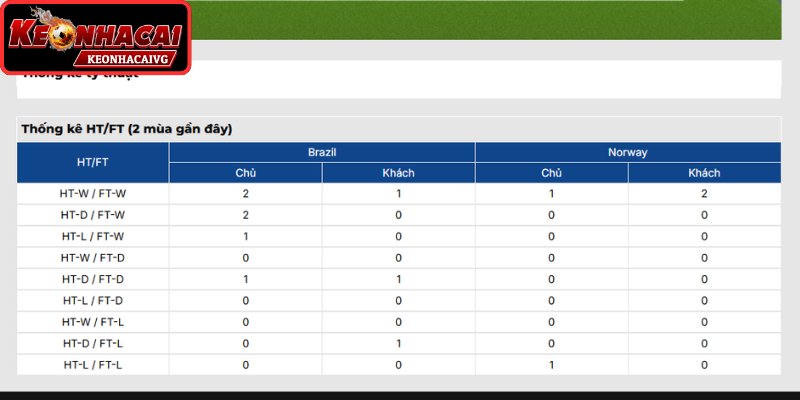
Task: Click Brazil Chủ value in HT-W / FT-W row
Action: coord(245,194)
